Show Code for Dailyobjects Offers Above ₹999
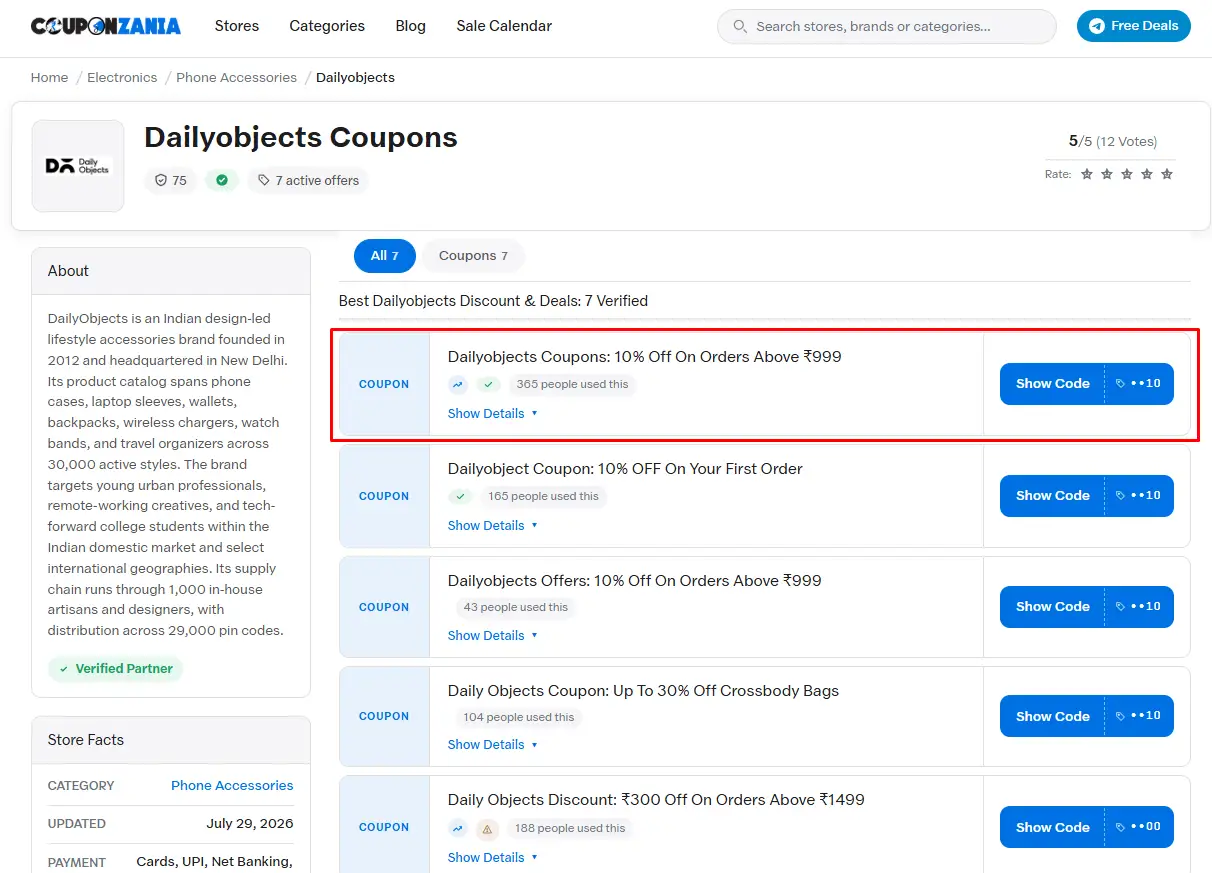 click(x=1087, y=607)
